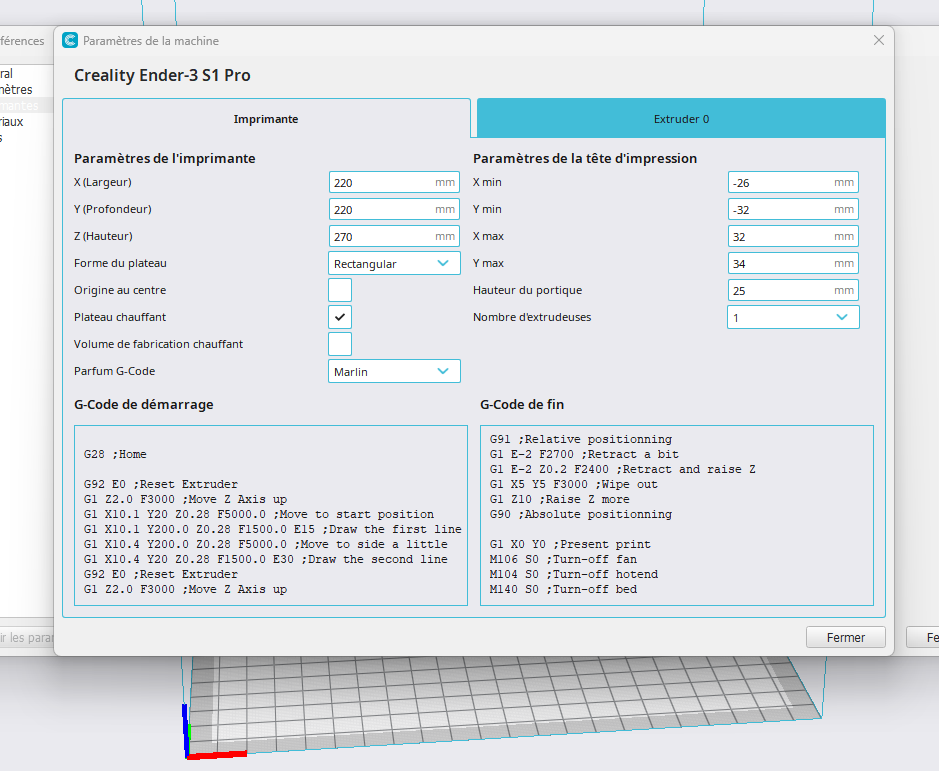Viewport: 939px width, 771px height.
Task: Expand the Parfum G-Code Marlin dropdown
Action: [x=394, y=371]
